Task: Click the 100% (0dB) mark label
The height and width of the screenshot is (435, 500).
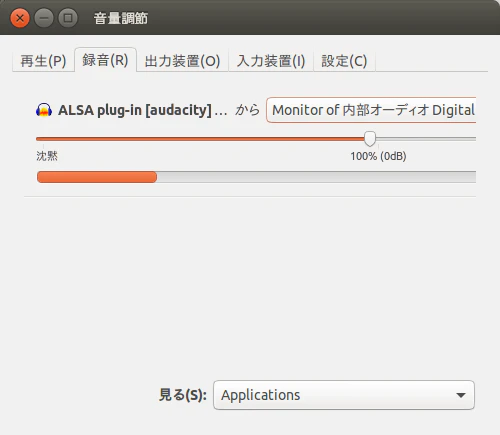Action: (x=378, y=156)
